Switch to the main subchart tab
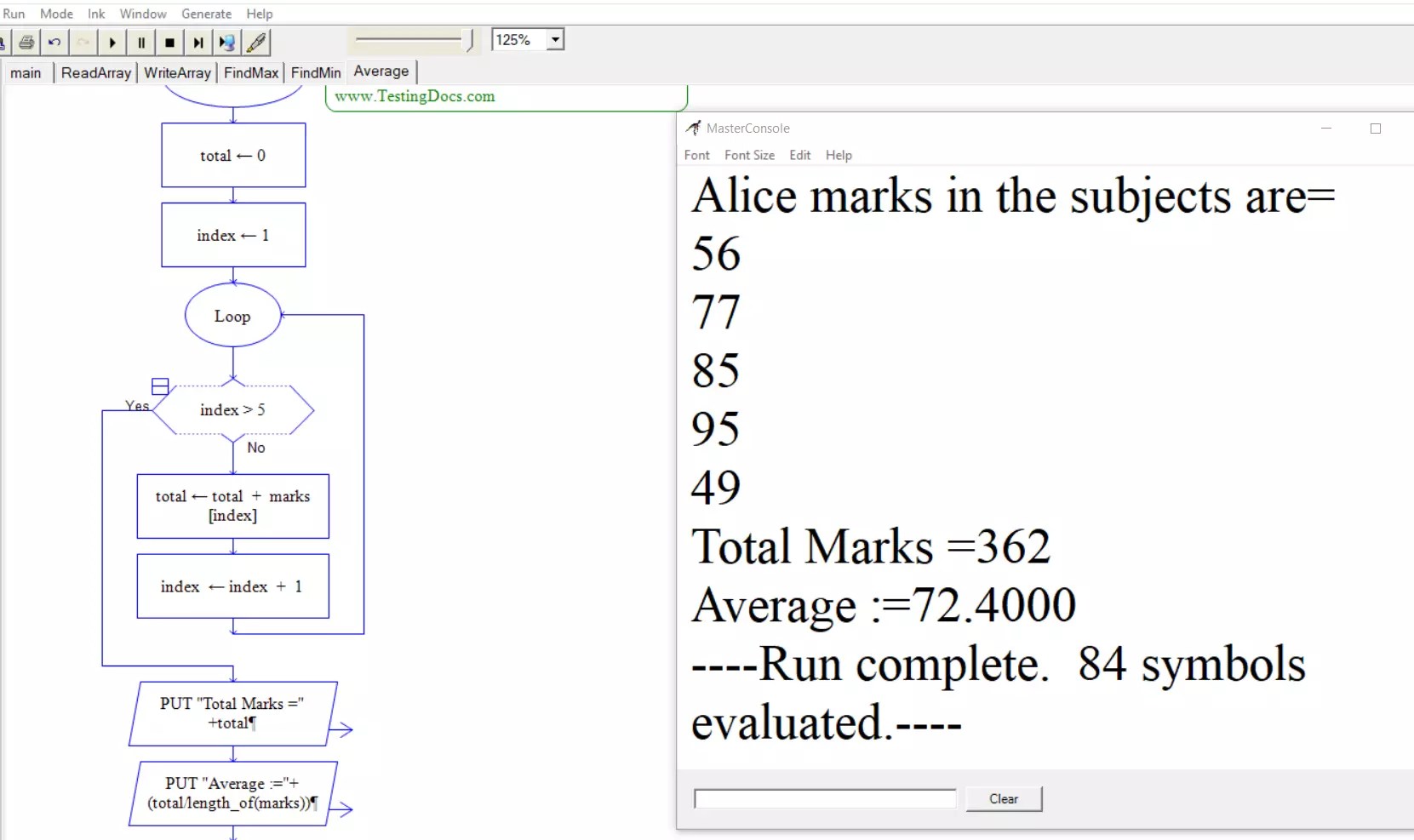1414x840 pixels. point(26,73)
